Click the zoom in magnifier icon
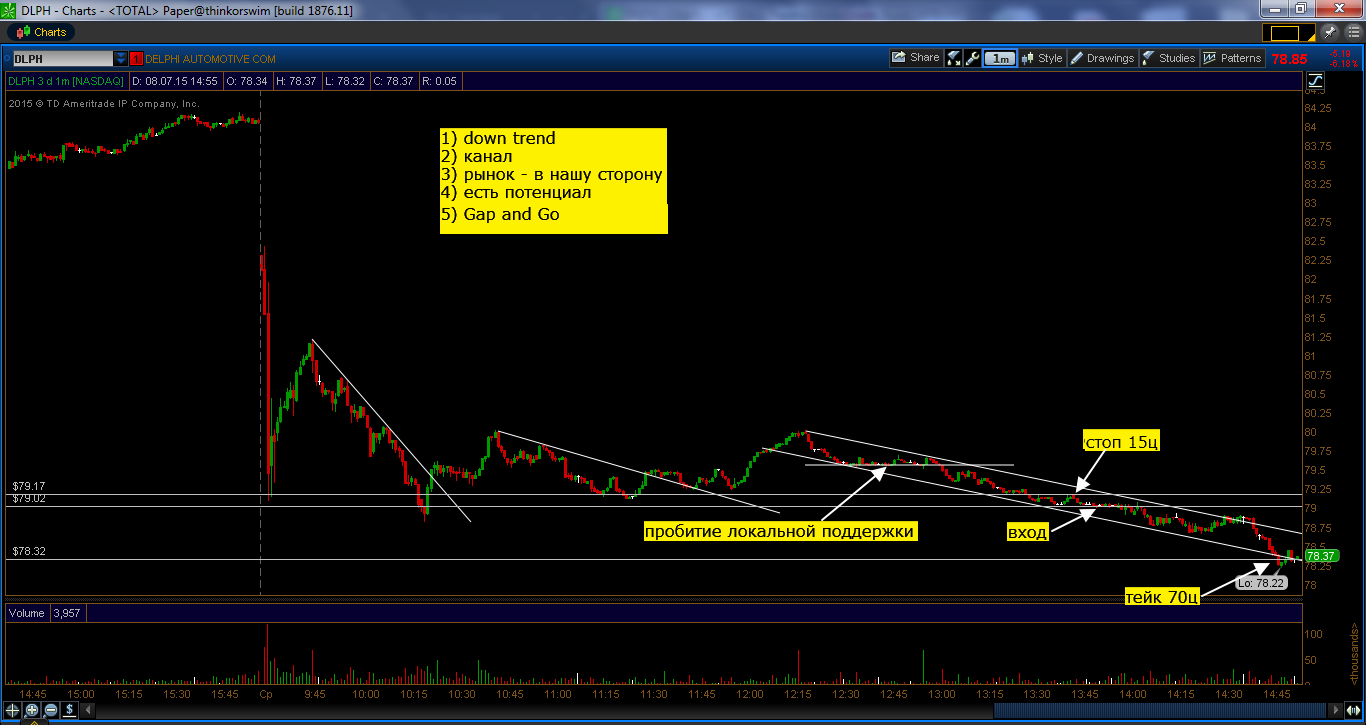 point(32,710)
